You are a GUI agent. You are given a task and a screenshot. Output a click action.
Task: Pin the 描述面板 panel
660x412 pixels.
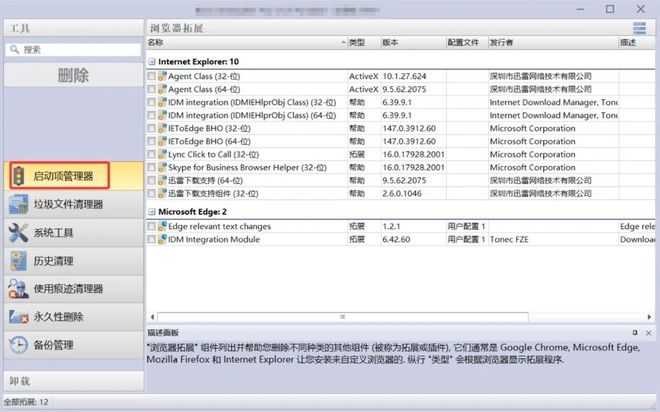pos(635,332)
